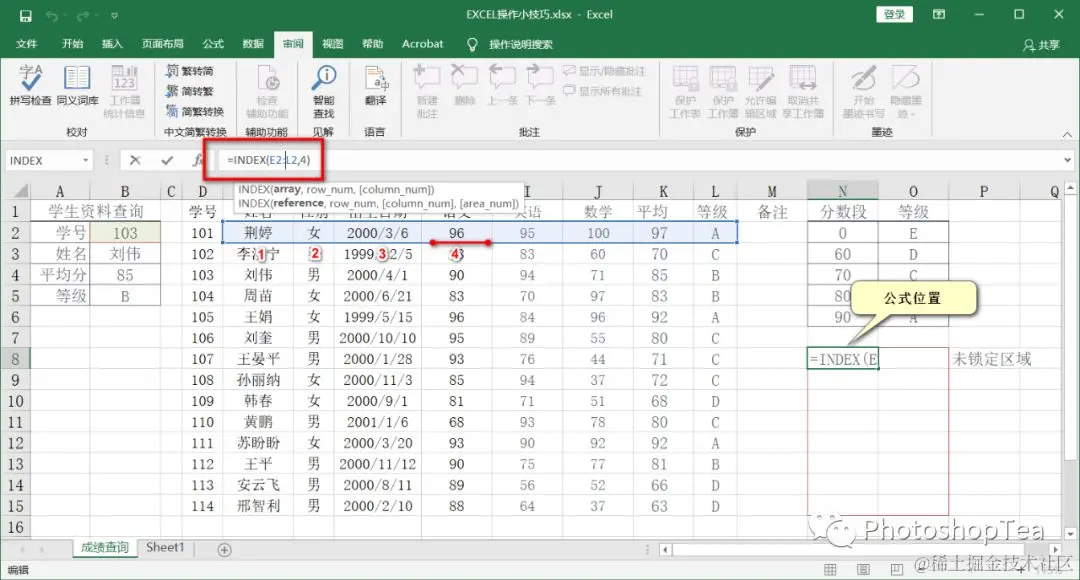Open Smart Lookup (智能查找)
Screen dimensions: 1080x580
323,92
